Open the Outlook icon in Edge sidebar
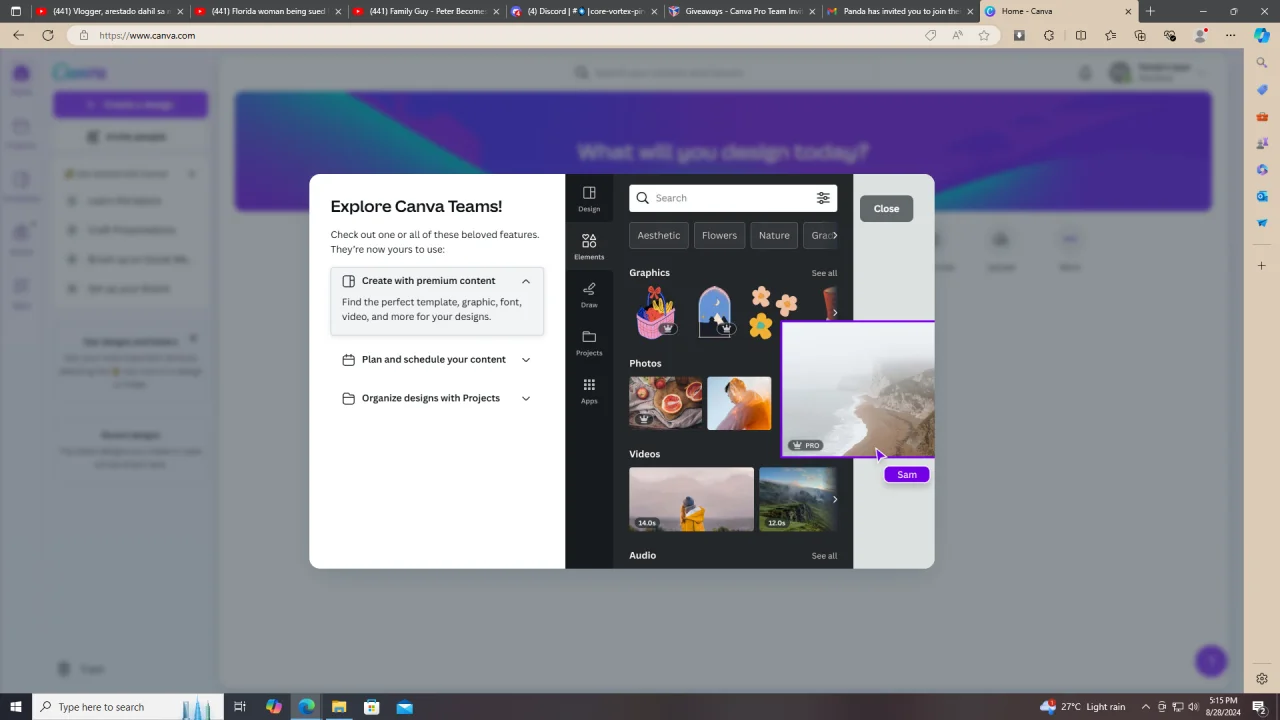Image resolution: width=1280 pixels, height=720 pixels. click(x=1262, y=196)
